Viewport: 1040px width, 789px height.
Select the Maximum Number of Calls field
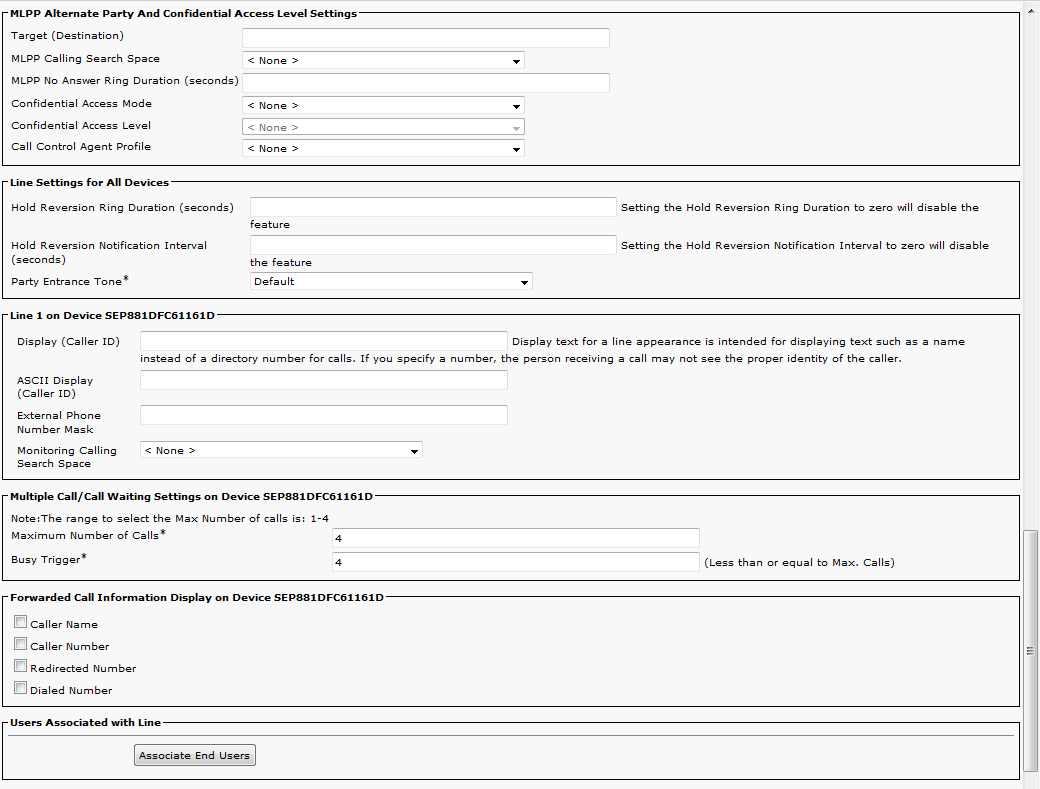515,539
